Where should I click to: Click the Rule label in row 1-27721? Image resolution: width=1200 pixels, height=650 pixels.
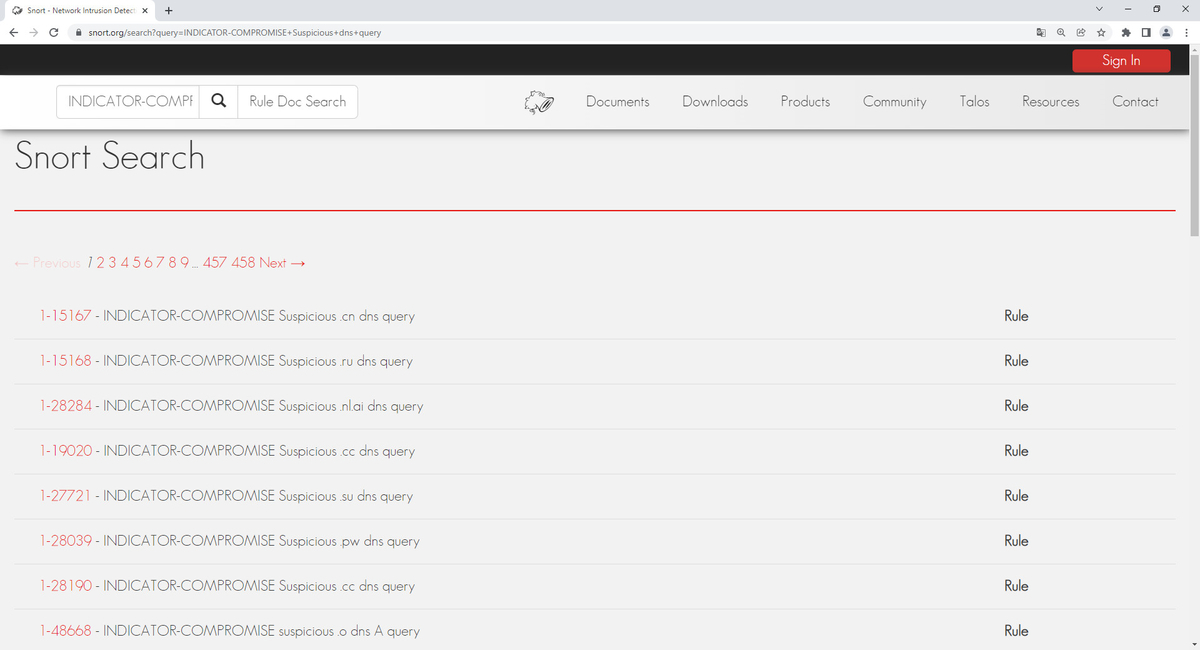1016,496
